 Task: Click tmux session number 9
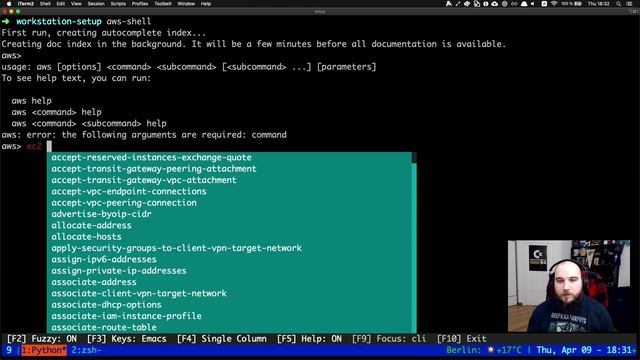pos(9,350)
